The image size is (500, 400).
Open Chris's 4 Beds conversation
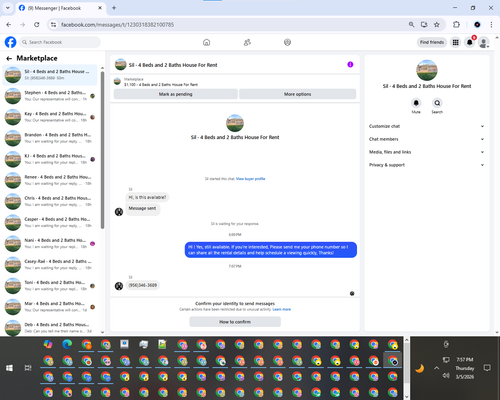click(x=50, y=201)
